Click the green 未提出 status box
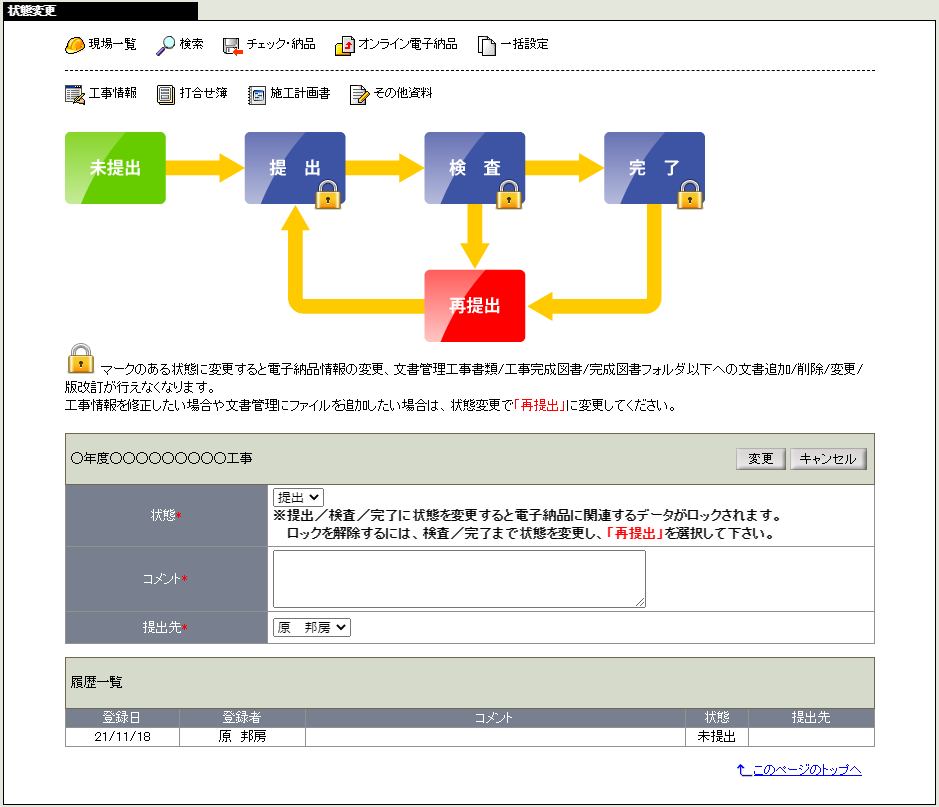 click(x=116, y=168)
